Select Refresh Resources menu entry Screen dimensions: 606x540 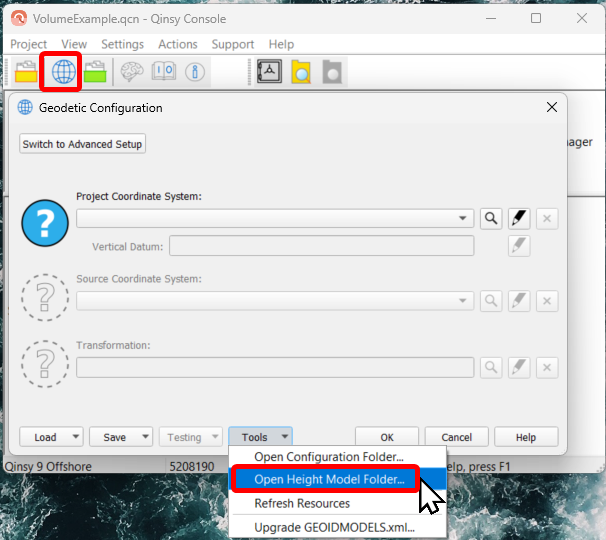[338, 503]
